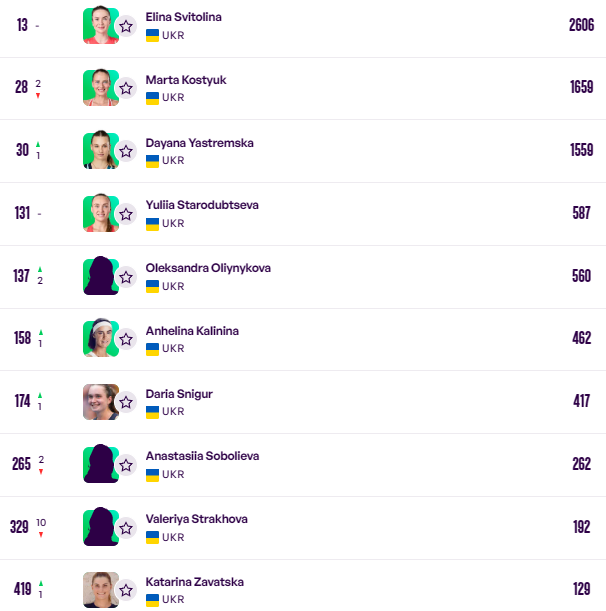The image size is (606, 611).
Task: Star Dayana Yastremska as a favorite
Action: 126,151
